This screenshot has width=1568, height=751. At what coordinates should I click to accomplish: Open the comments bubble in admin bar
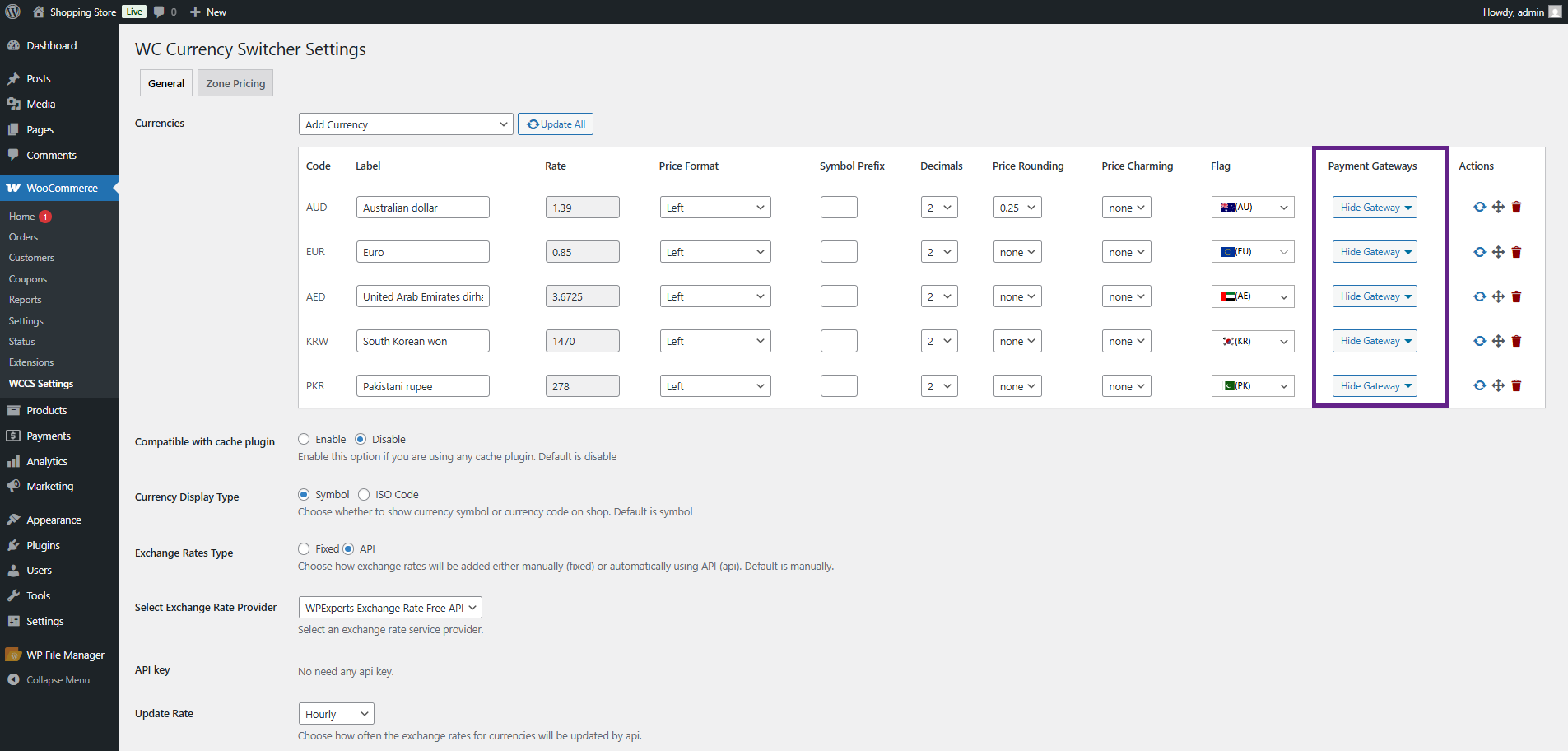pyautogui.click(x=165, y=12)
